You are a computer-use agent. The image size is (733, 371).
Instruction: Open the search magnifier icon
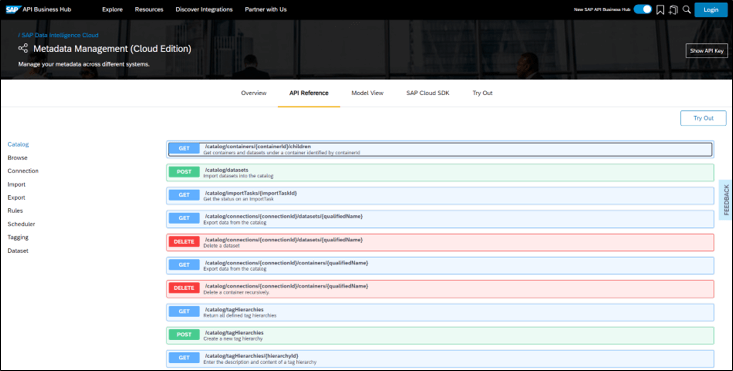687,9
